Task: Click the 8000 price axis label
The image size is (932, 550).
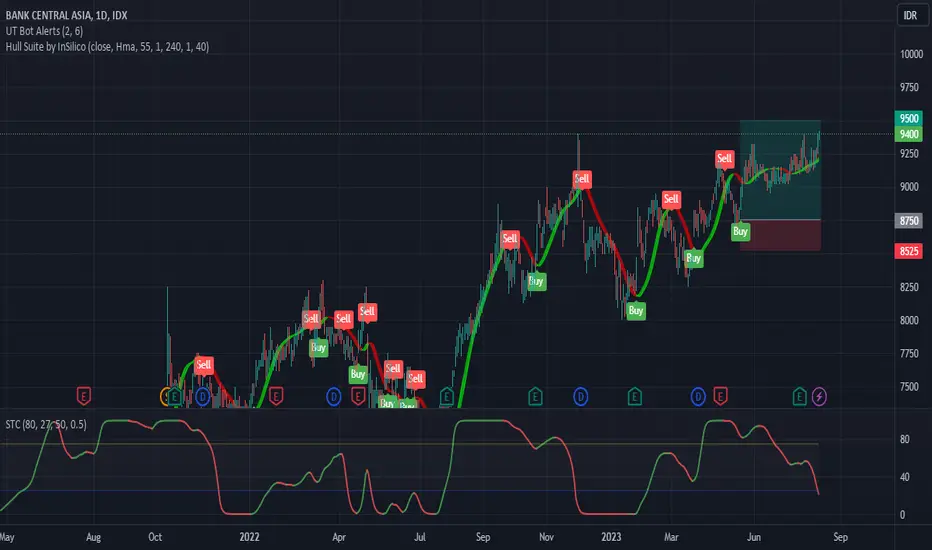Action: tap(909, 320)
